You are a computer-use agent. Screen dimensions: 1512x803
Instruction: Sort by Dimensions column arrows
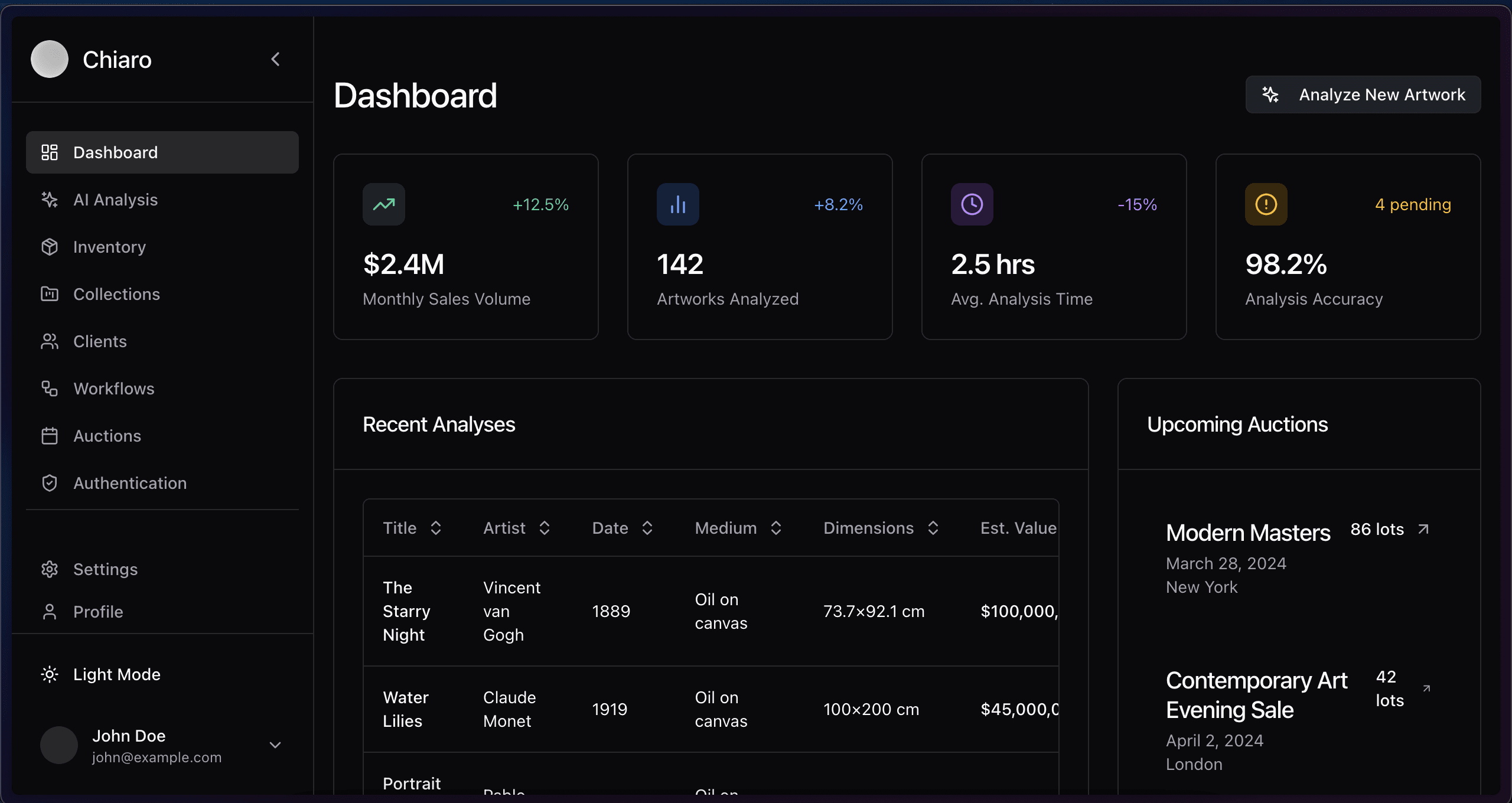click(933, 528)
